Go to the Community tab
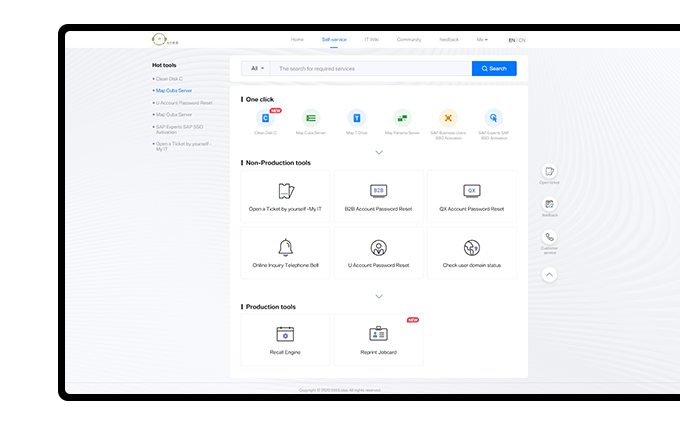Screen dimensions: 680x425 pyautogui.click(x=408, y=39)
